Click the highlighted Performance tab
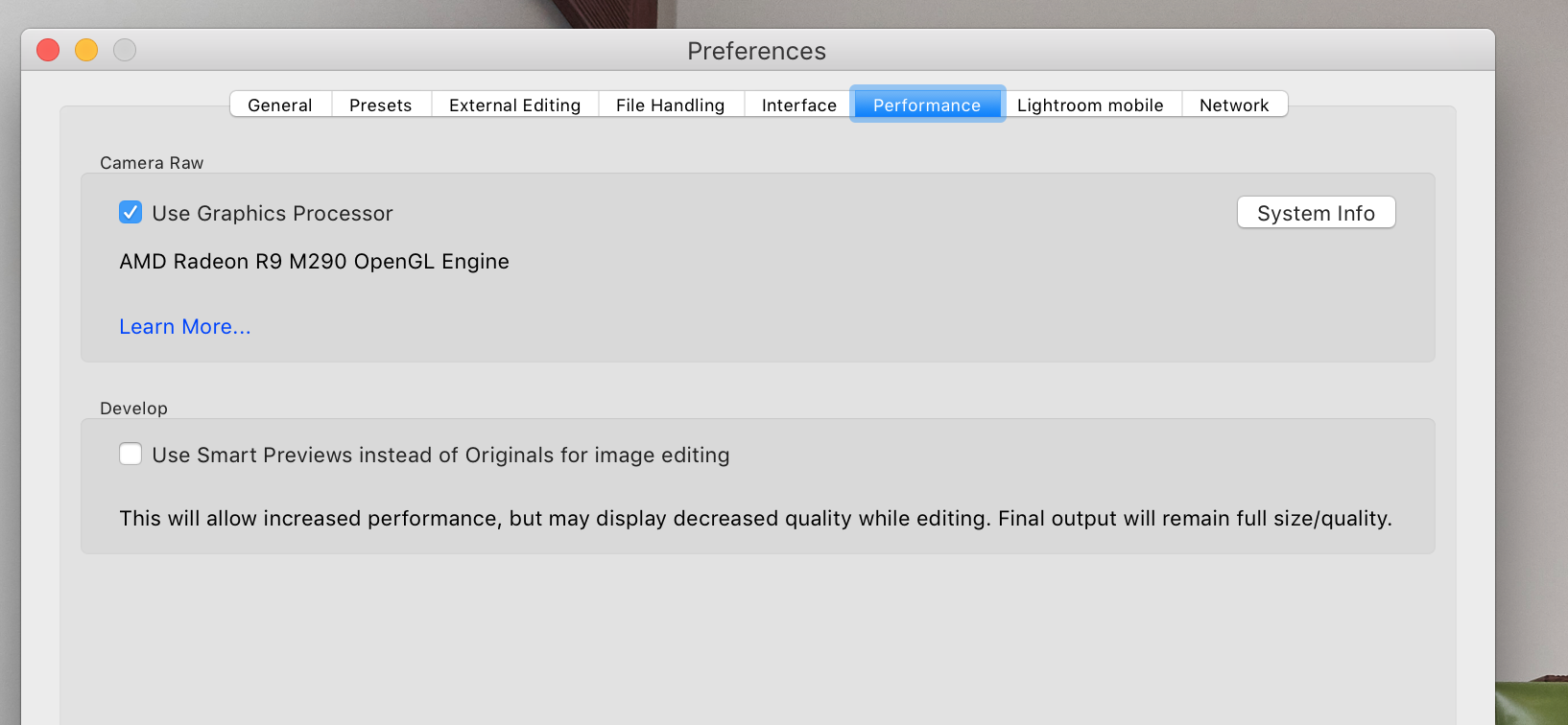Viewport: 1568px width, 725px height. click(926, 105)
